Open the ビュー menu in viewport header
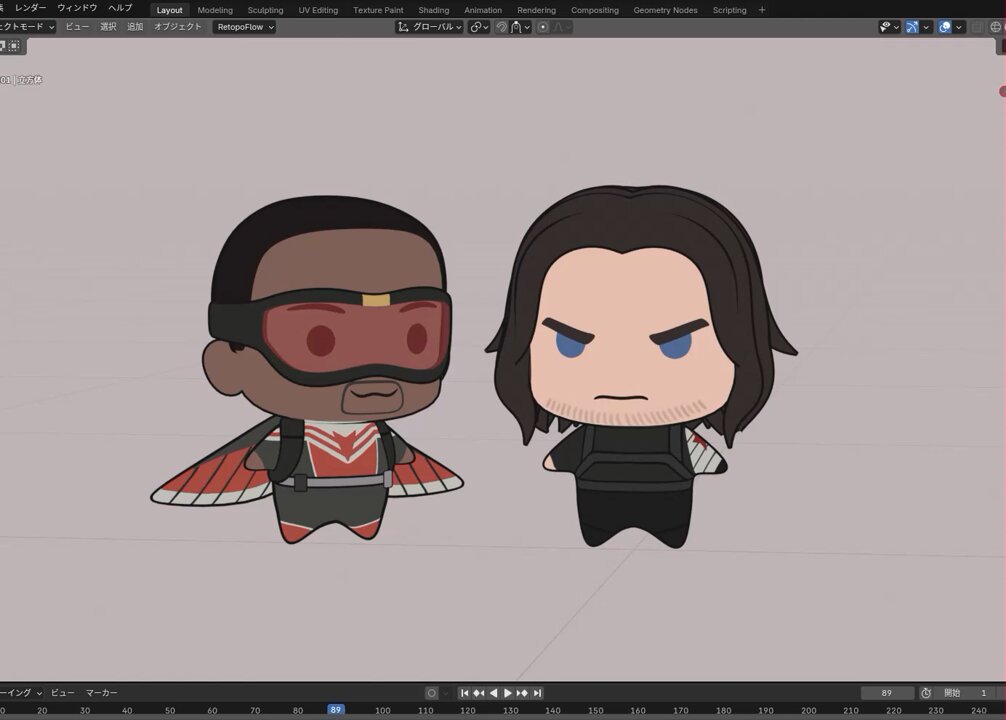The width and height of the screenshot is (1006, 720). click(77, 27)
